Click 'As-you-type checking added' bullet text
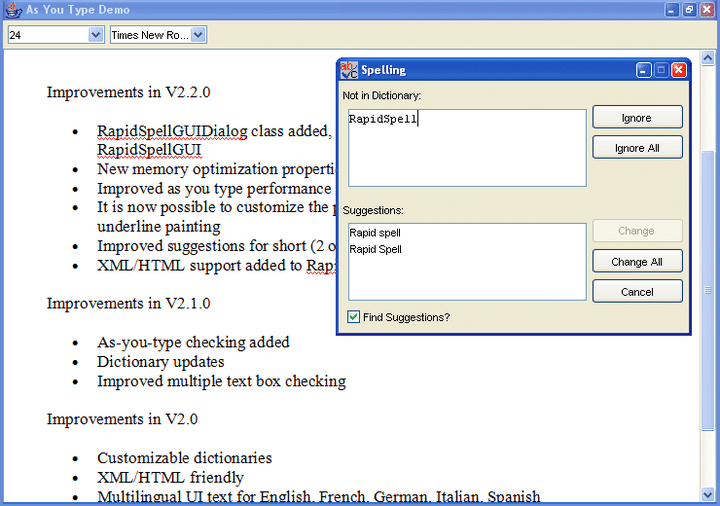 tap(193, 343)
